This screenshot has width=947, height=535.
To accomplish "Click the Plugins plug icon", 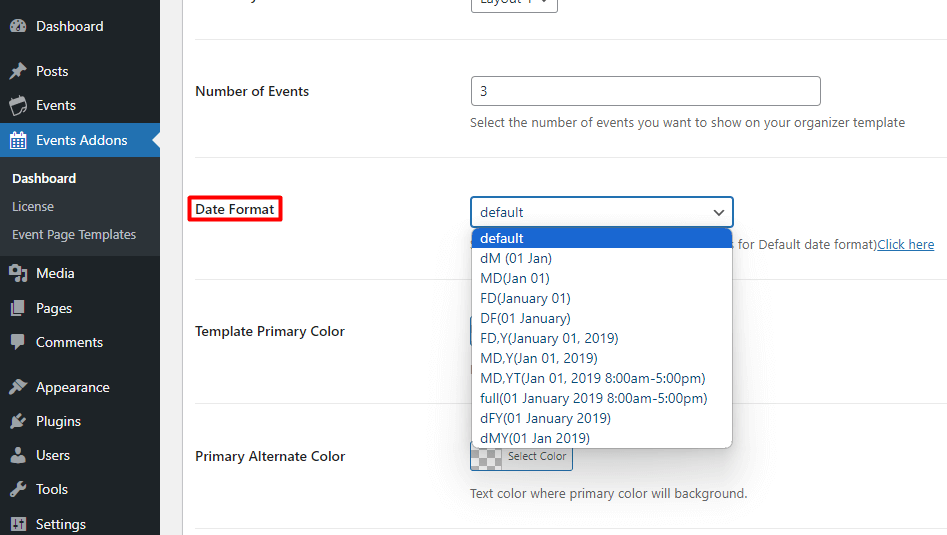I will click(18, 421).
